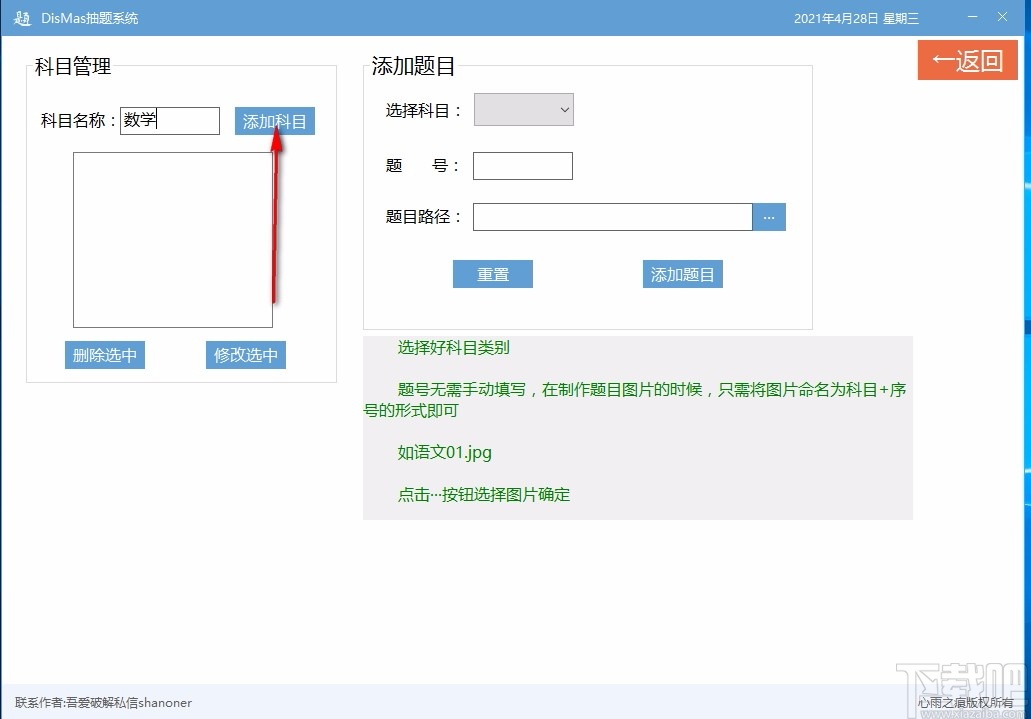Click the 添加科目 button
Image resolution: width=1031 pixels, height=719 pixels.
tap(274, 120)
